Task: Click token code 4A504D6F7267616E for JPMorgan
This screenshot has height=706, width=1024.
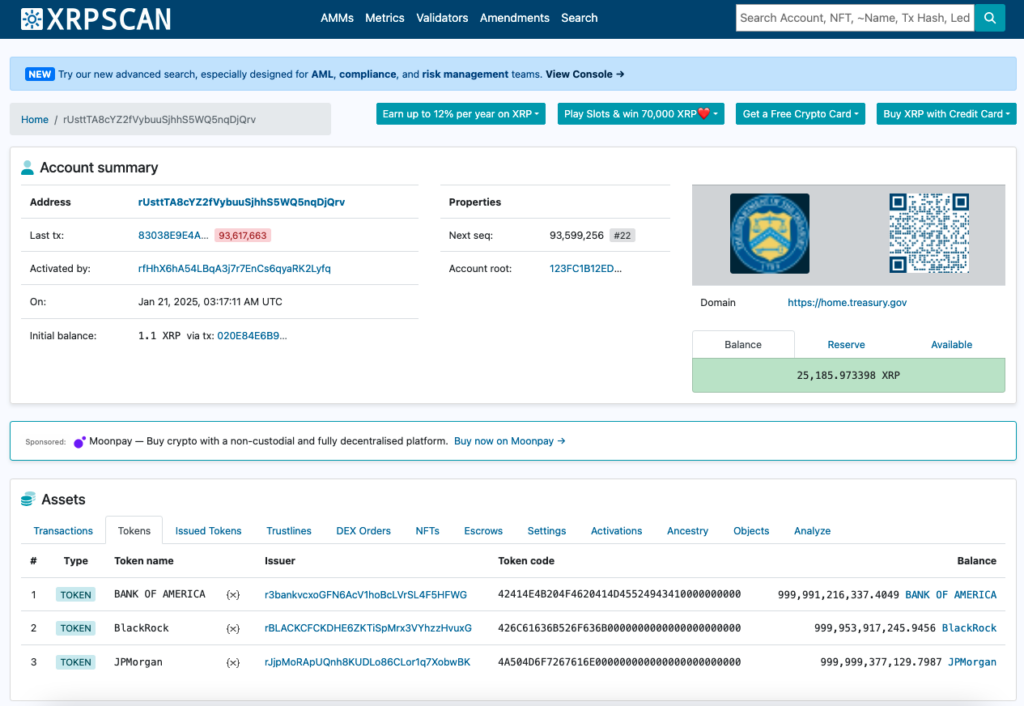Action: [x=619, y=662]
